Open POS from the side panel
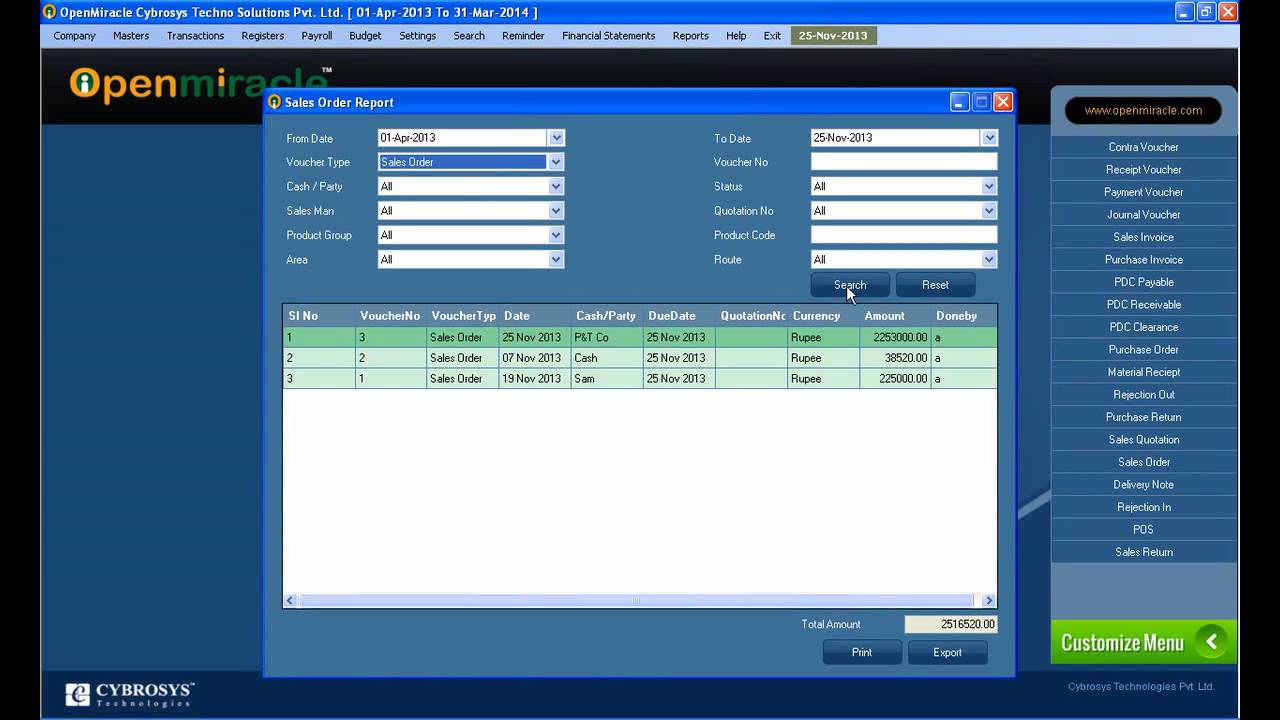 1143,530
